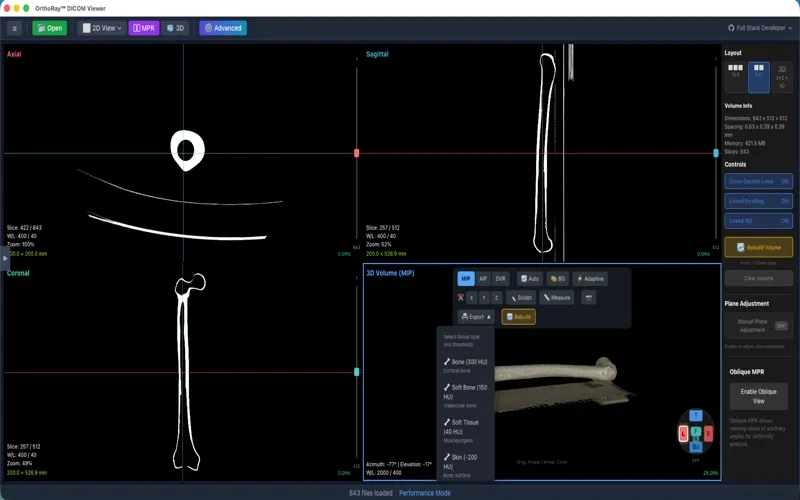Click the Axial view label

tap(14, 54)
